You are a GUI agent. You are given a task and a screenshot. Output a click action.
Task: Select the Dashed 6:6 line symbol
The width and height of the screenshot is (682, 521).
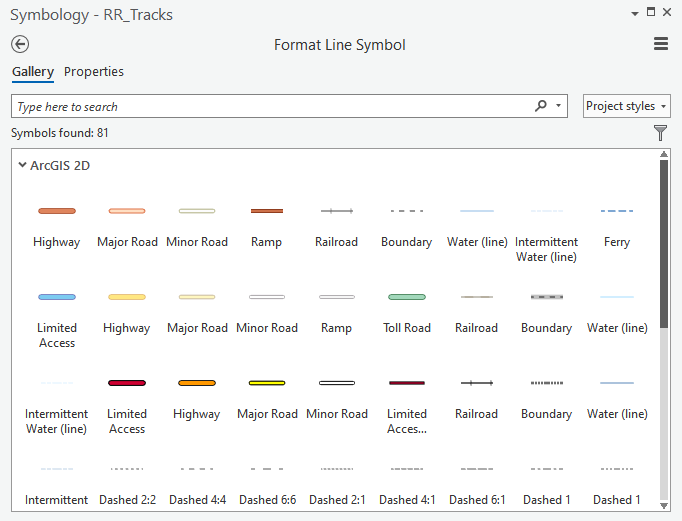pos(267,483)
